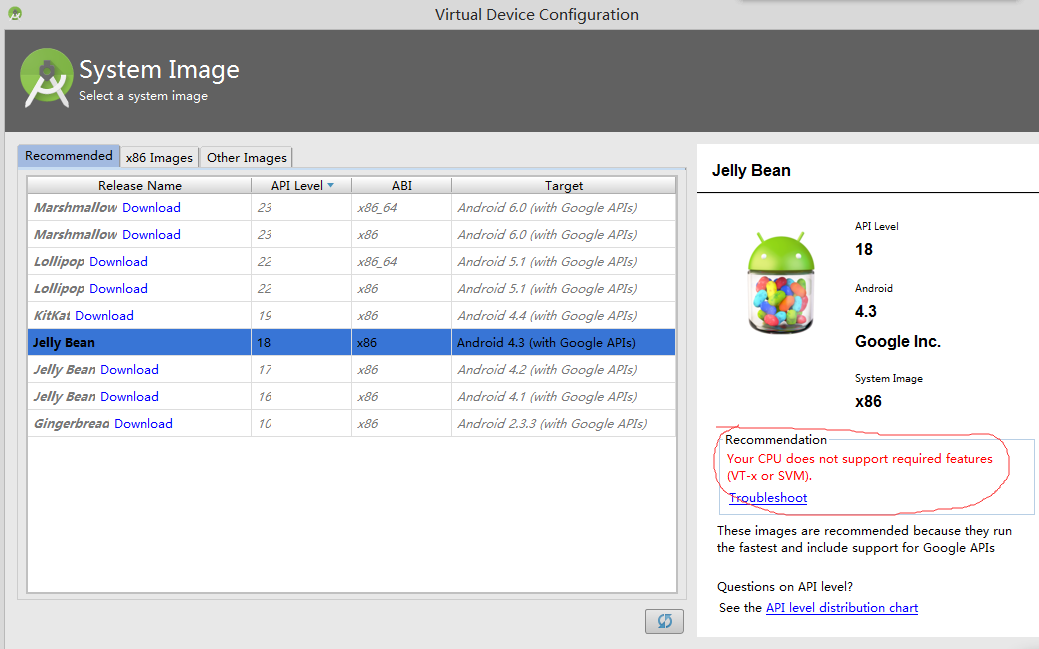Click the refresh system images button
1039x649 pixels.
click(664, 621)
